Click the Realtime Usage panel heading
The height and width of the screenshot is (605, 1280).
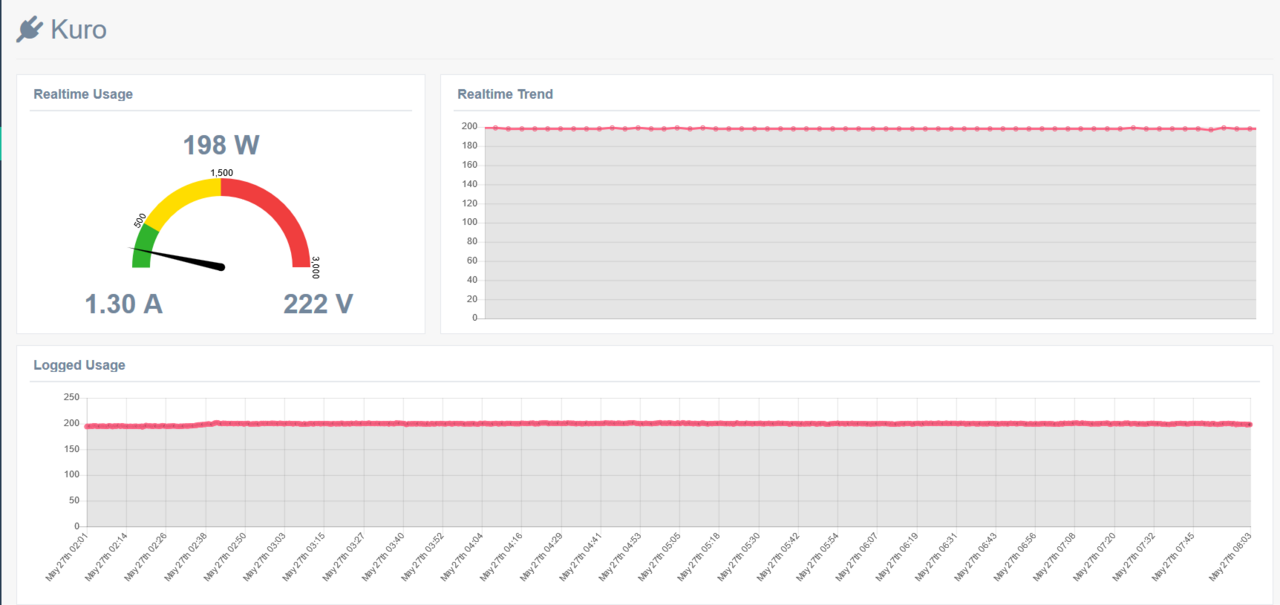pos(83,94)
